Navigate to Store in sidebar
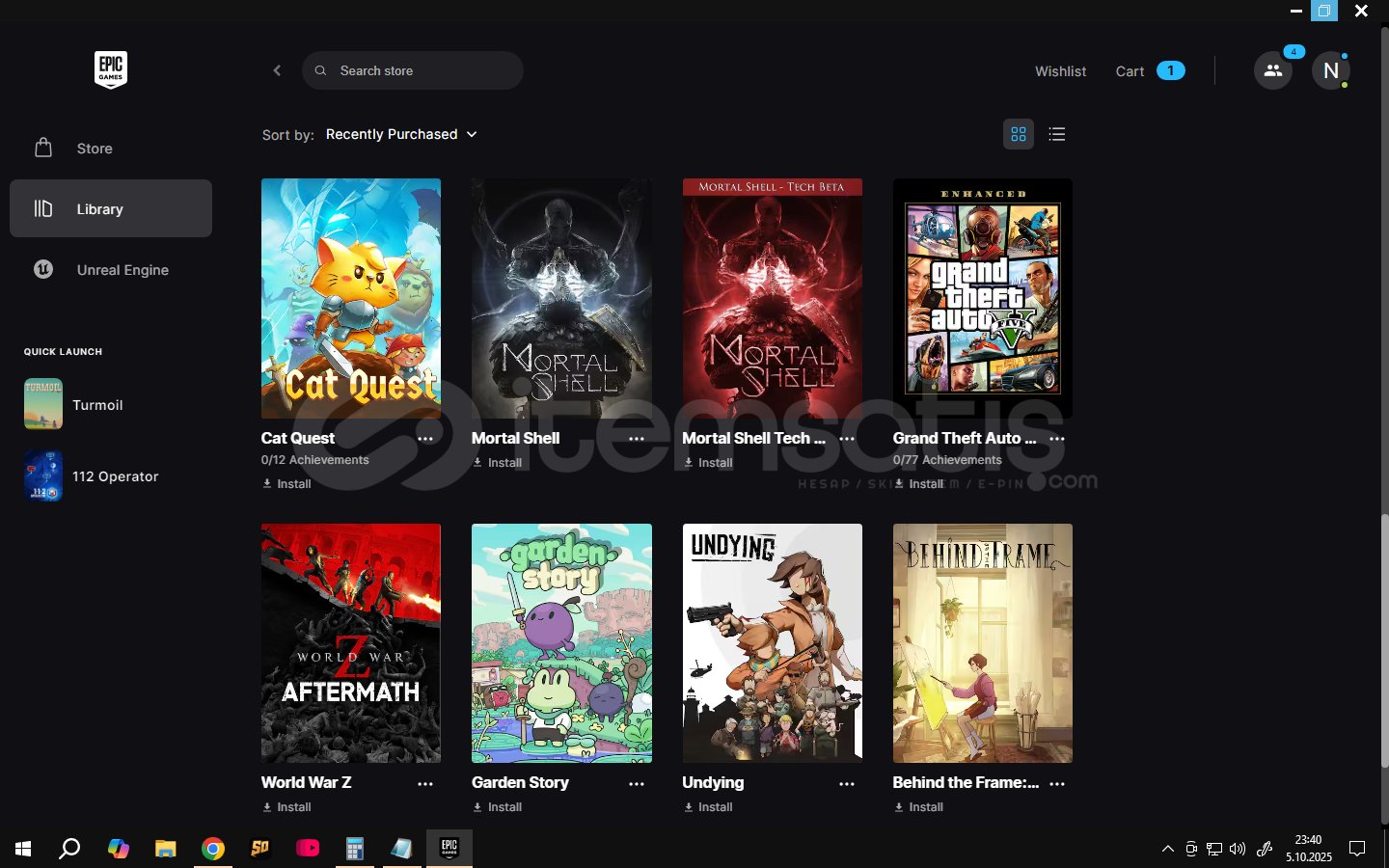Screen dimensions: 1389x868 pyautogui.click(x=111, y=149)
